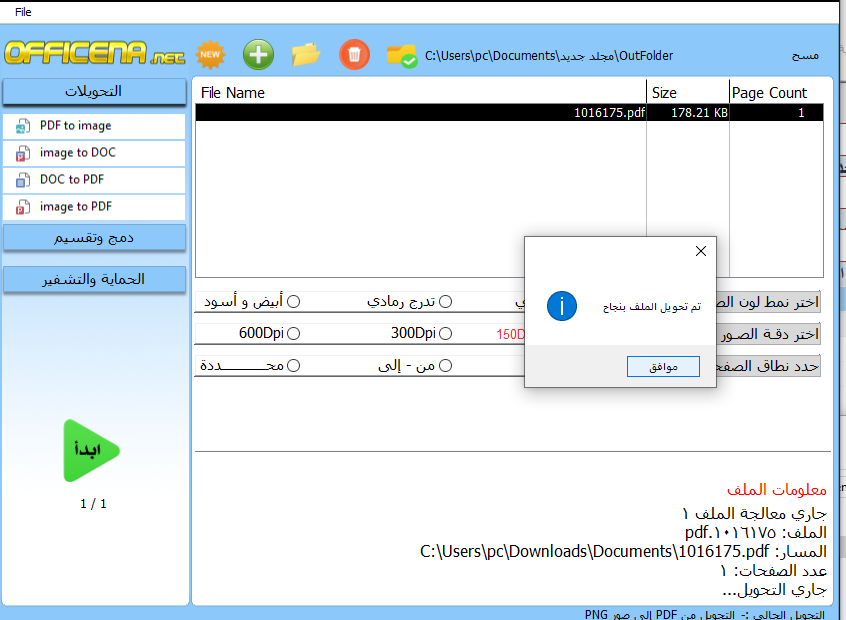
Task: Expand the دمج وتقسيم section
Action: click(94, 238)
